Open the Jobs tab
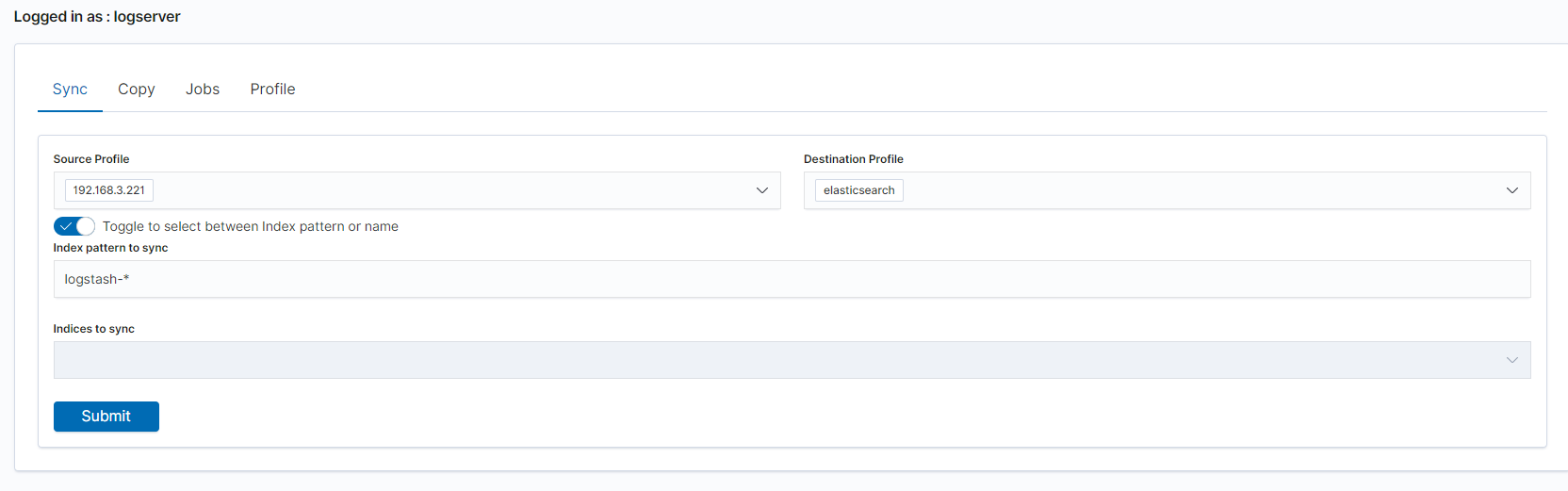 pyautogui.click(x=203, y=90)
